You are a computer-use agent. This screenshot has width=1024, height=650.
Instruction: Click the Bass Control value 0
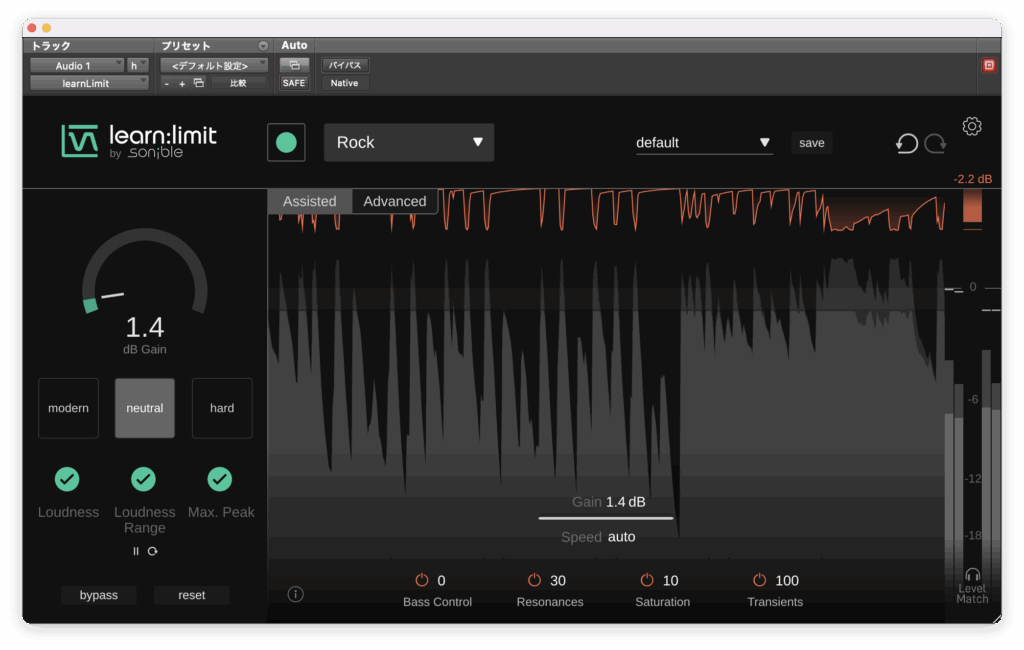pyautogui.click(x=441, y=581)
